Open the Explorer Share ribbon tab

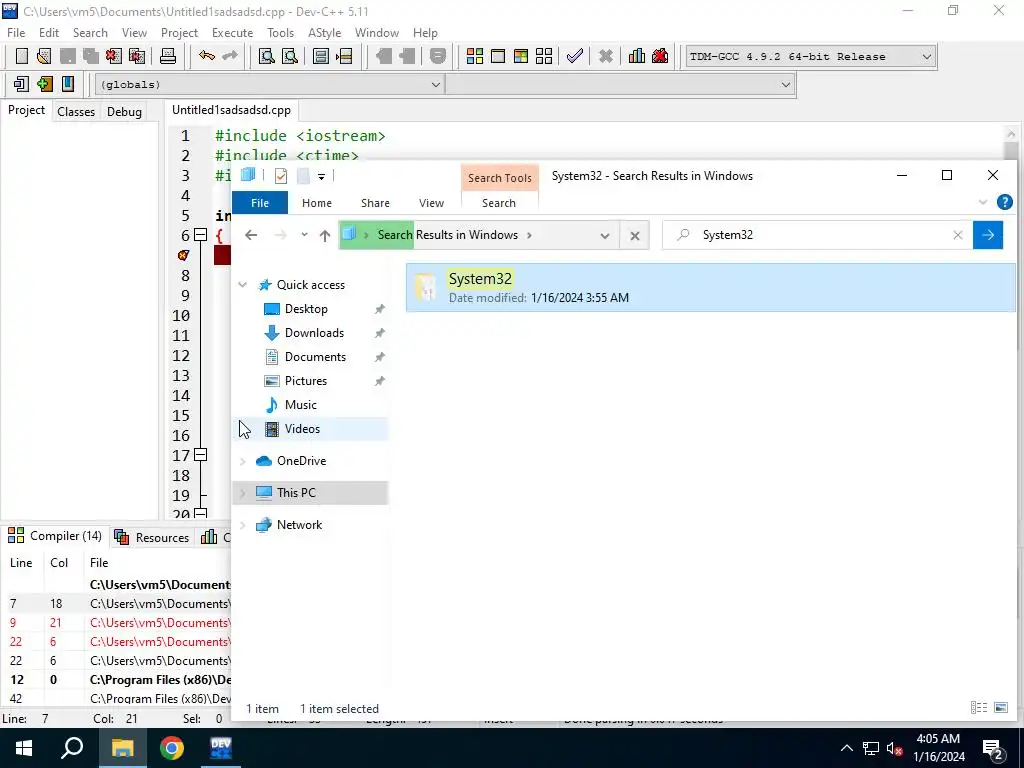coord(376,203)
